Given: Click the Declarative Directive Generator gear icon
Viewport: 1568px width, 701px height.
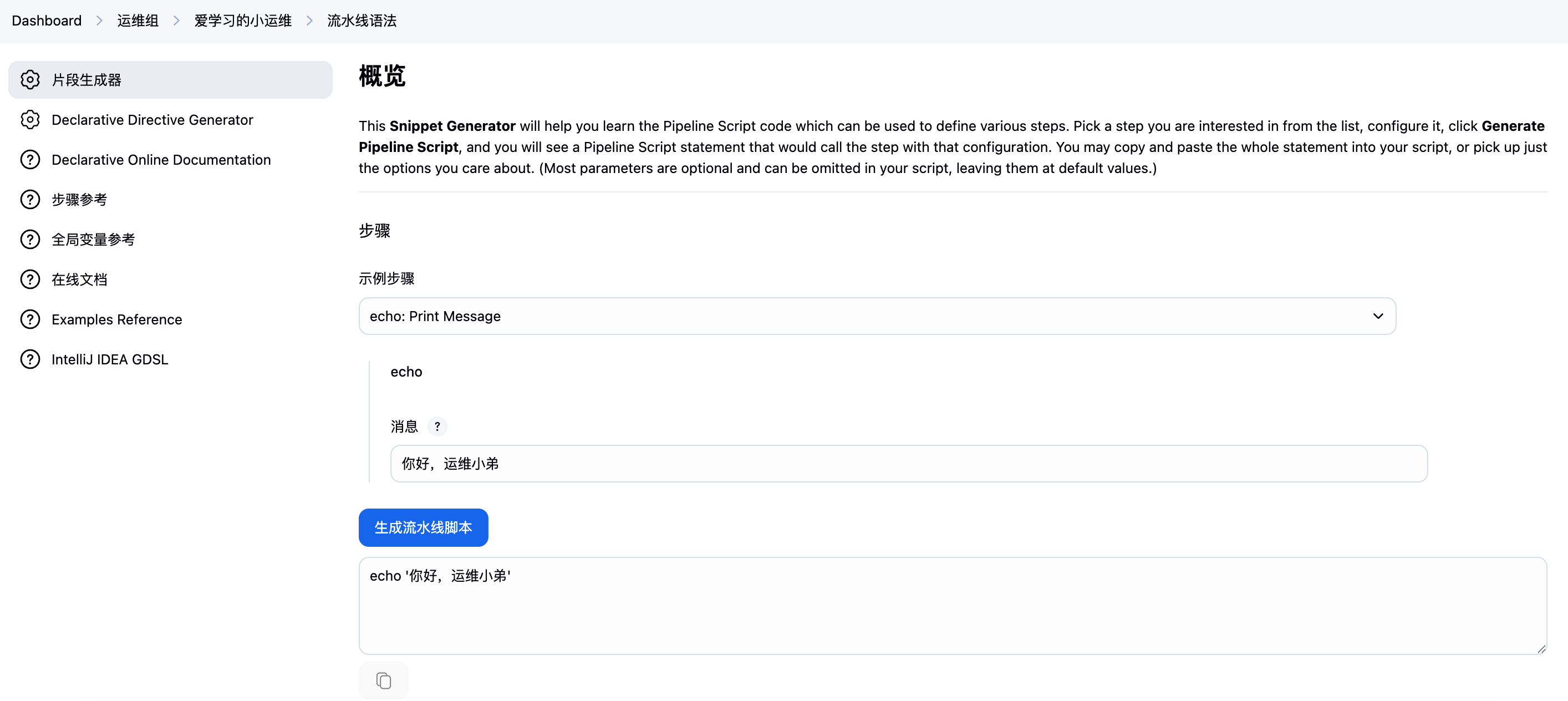Looking at the screenshot, I should click(x=30, y=120).
